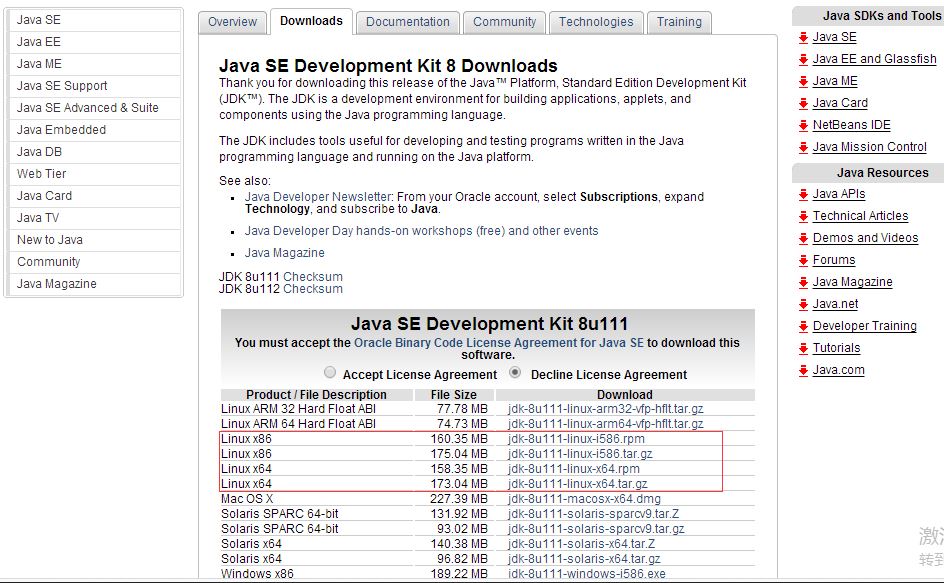Download jdk-8u111-linux-arm32-vfp-hflt.tar.gz

(605, 409)
